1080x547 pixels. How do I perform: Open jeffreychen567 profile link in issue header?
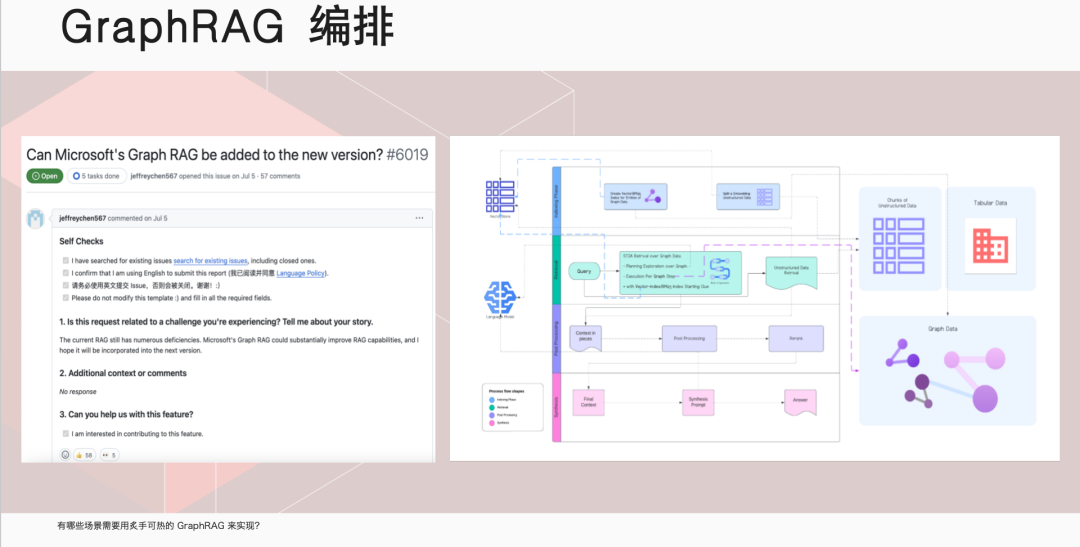[x=154, y=176]
